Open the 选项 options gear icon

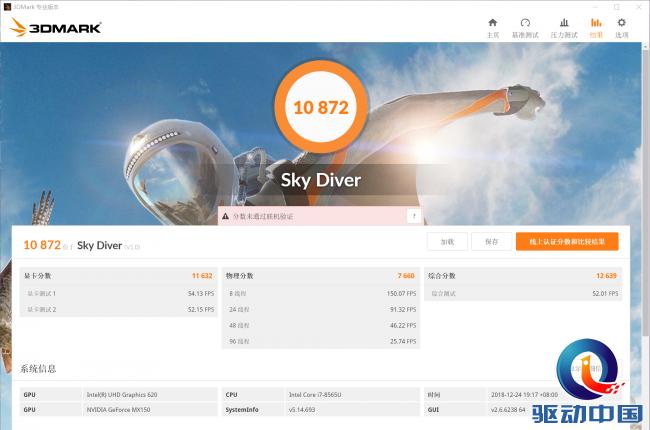pyautogui.click(x=621, y=26)
